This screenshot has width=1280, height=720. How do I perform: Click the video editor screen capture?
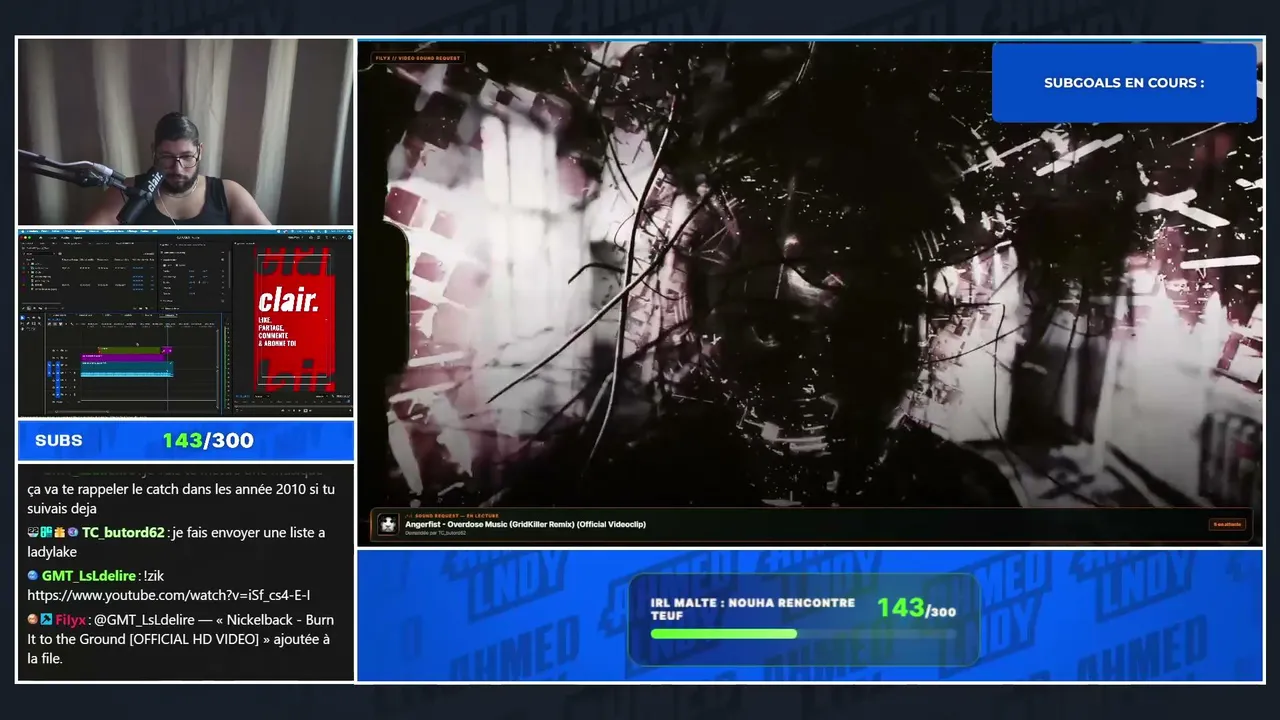click(186, 322)
